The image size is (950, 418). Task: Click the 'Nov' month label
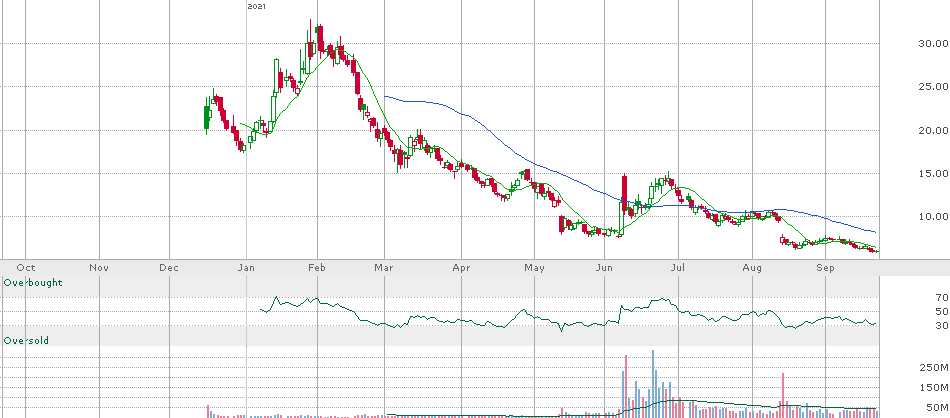tap(98, 267)
